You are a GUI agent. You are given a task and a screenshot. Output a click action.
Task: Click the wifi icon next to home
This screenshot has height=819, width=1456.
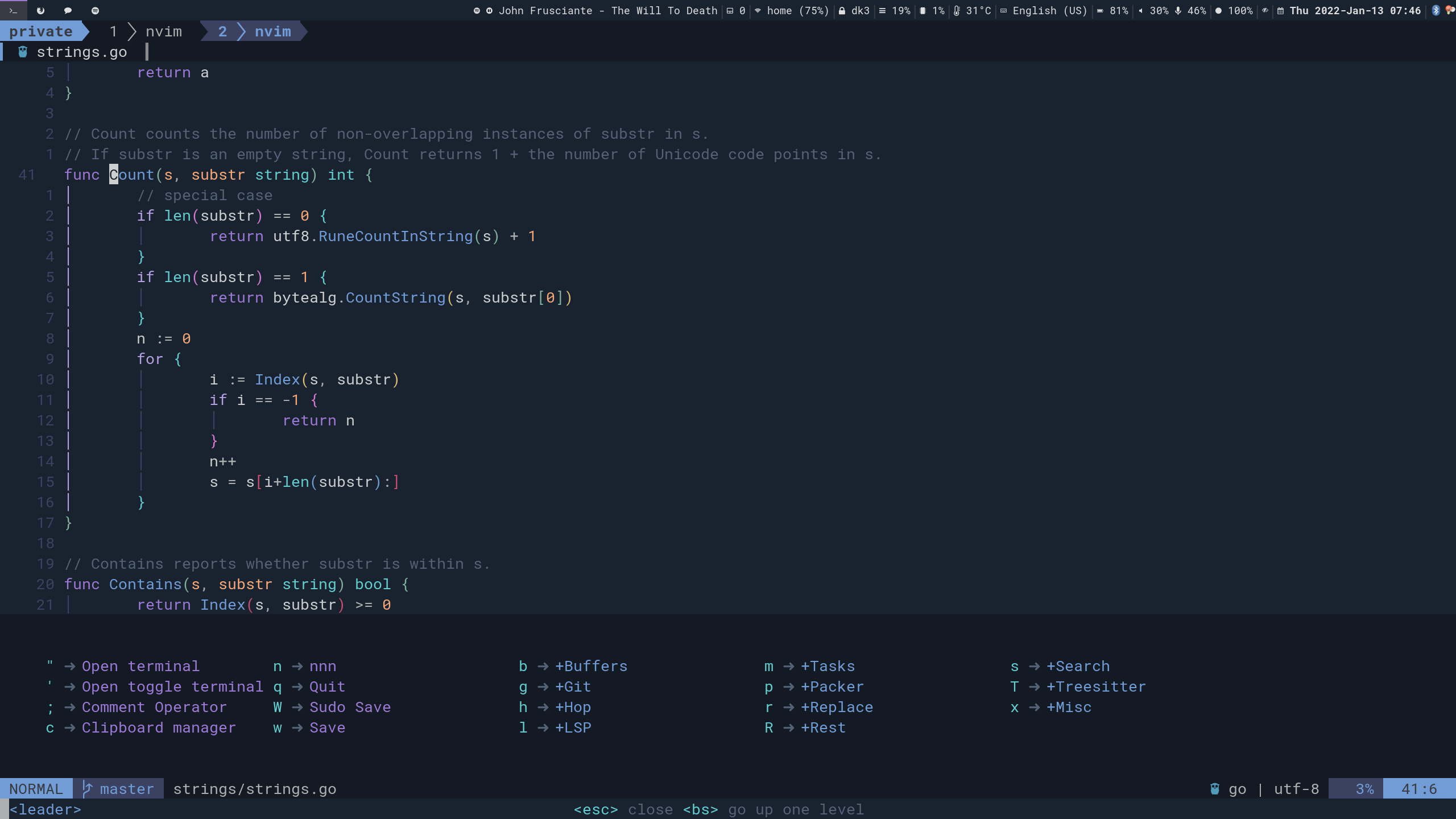pos(758,11)
